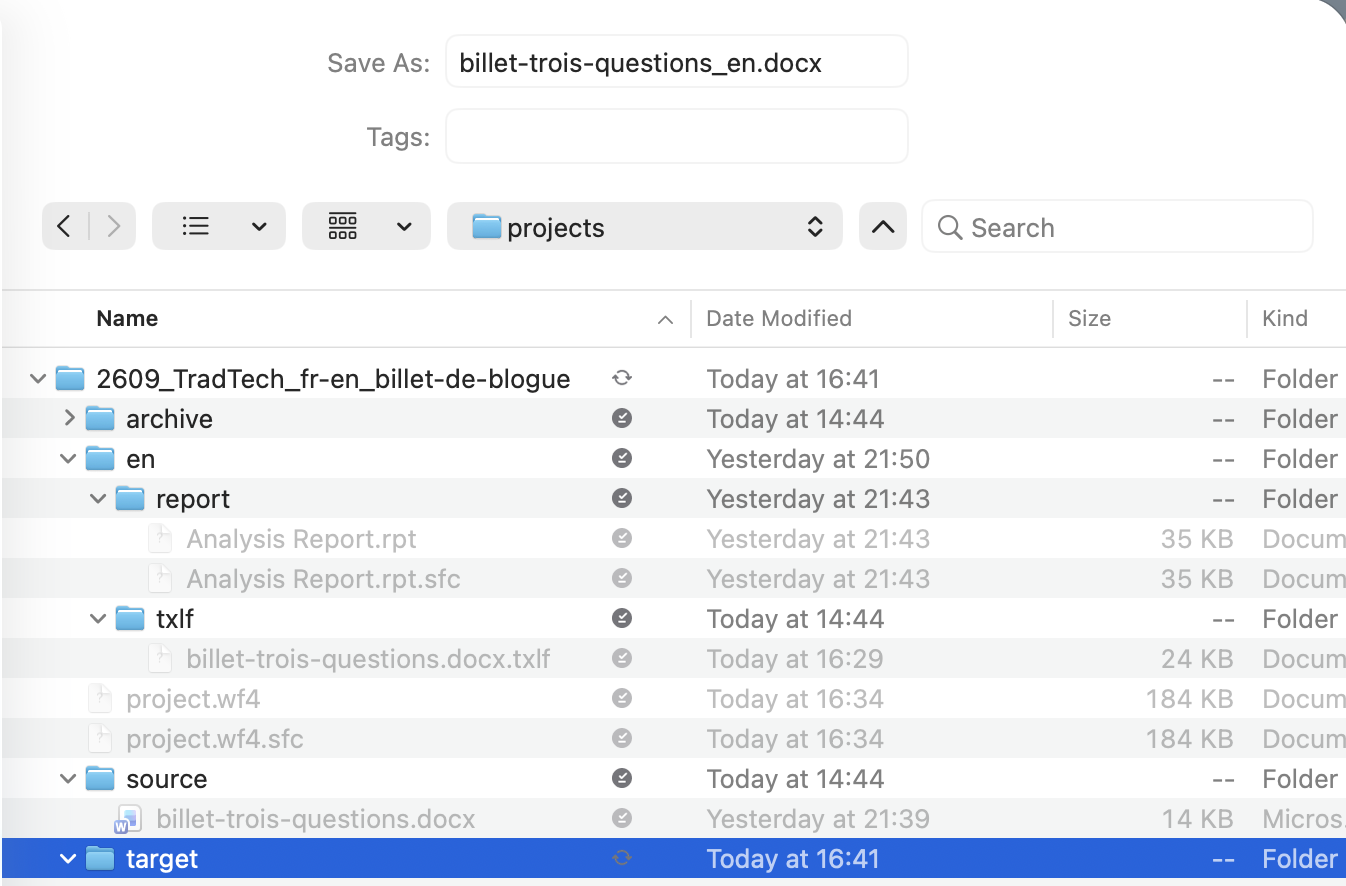Viewport: 1346px width, 886px height.
Task: Click the Save As filename field
Action: 676,62
